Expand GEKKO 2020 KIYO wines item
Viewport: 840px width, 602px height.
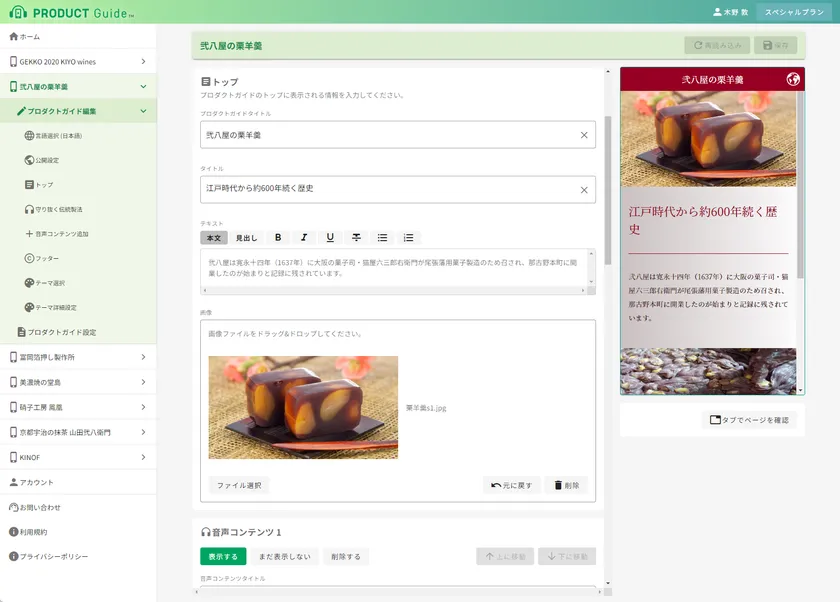pyautogui.click(x=143, y=62)
